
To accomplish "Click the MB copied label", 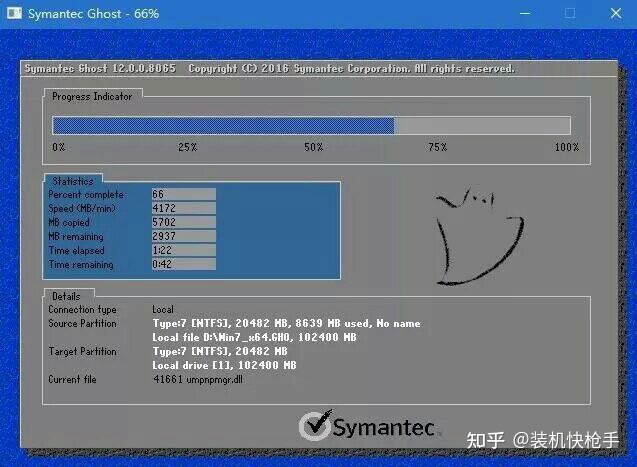I will tap(69, 223).
